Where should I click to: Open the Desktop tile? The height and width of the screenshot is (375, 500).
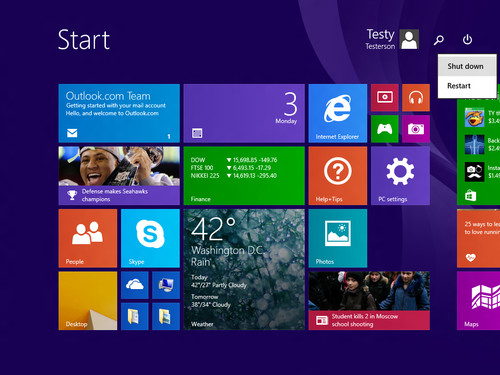pos(88,301)
